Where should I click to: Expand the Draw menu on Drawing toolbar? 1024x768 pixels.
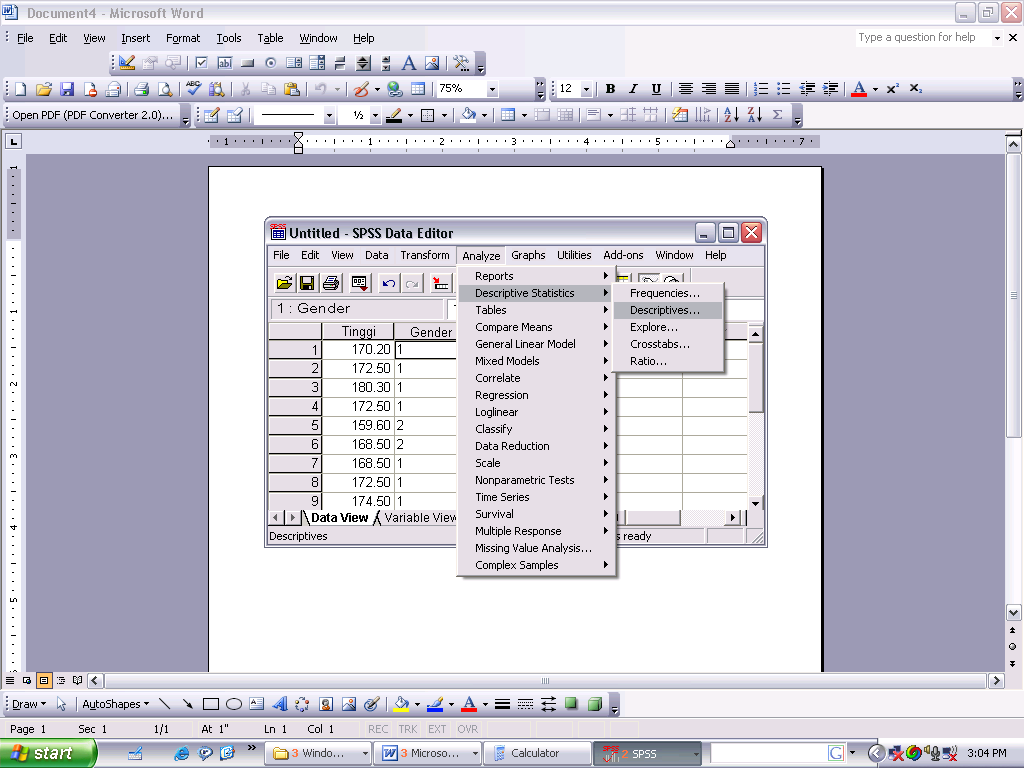(29, 704)
